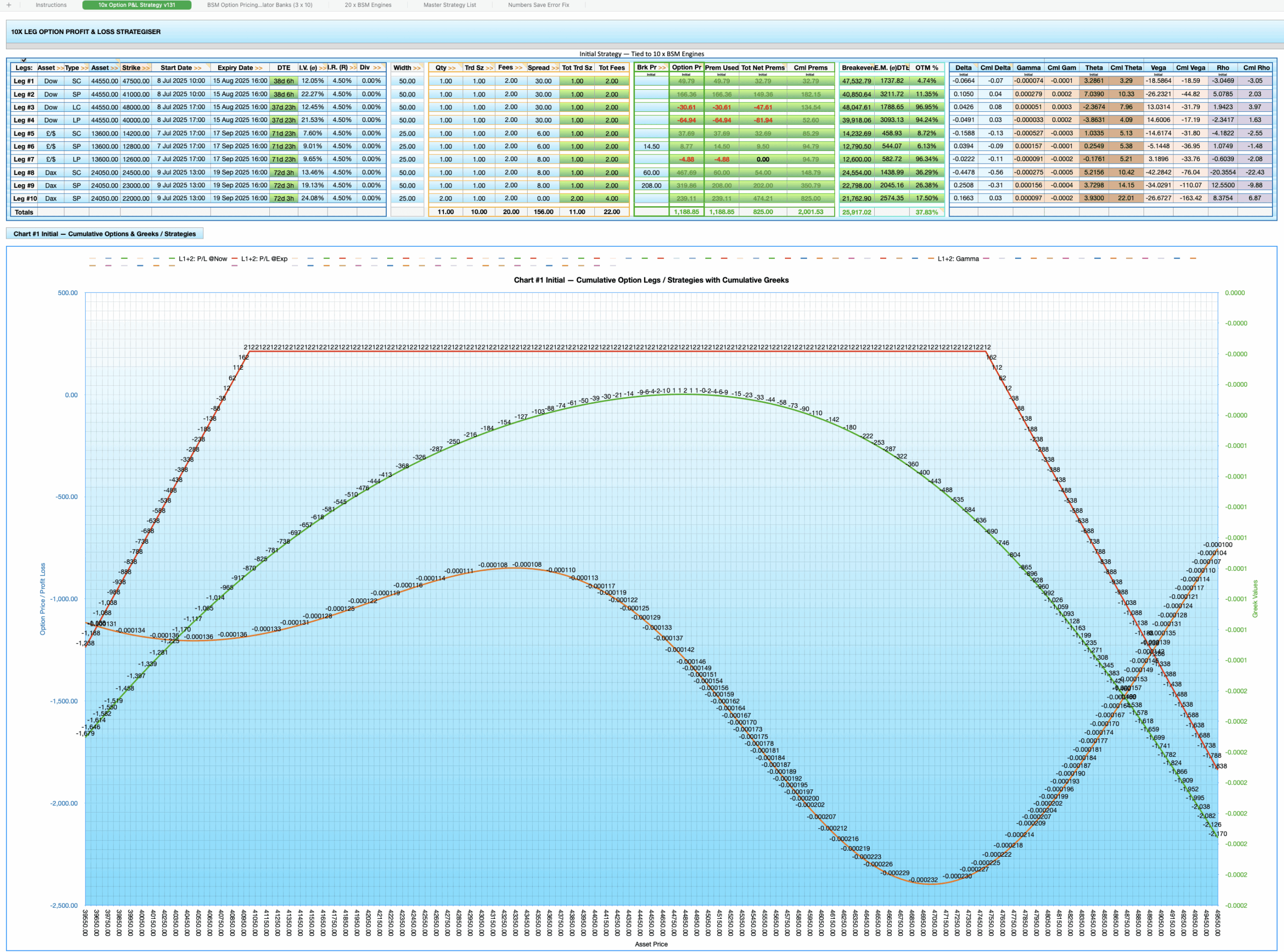Select the 'Leg #1' row label
This screenshot has height=952, width=1284.
[x=24, y=81]
